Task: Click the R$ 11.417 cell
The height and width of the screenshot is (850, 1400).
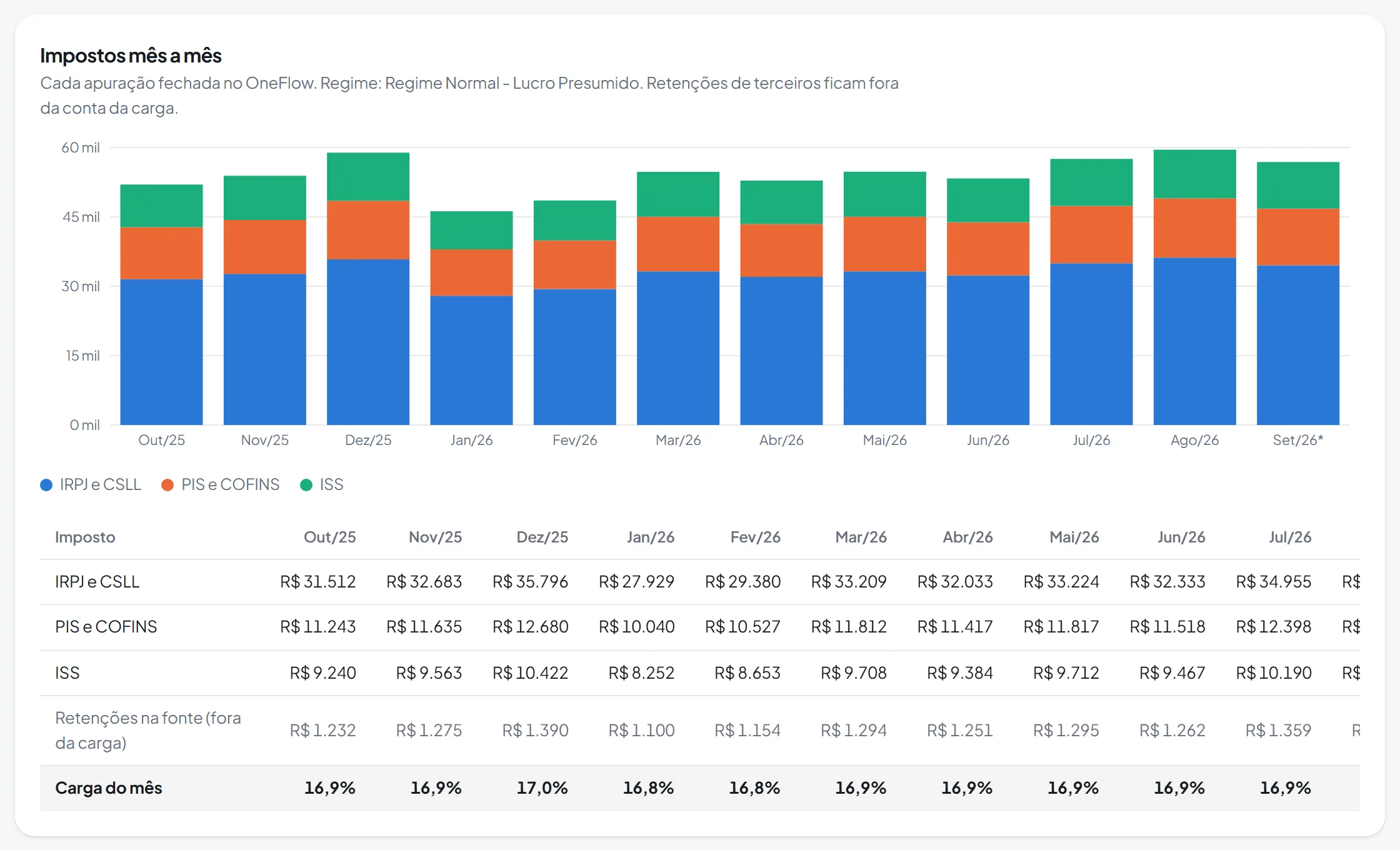Action: pyautogui.click(x=955, y=627)
